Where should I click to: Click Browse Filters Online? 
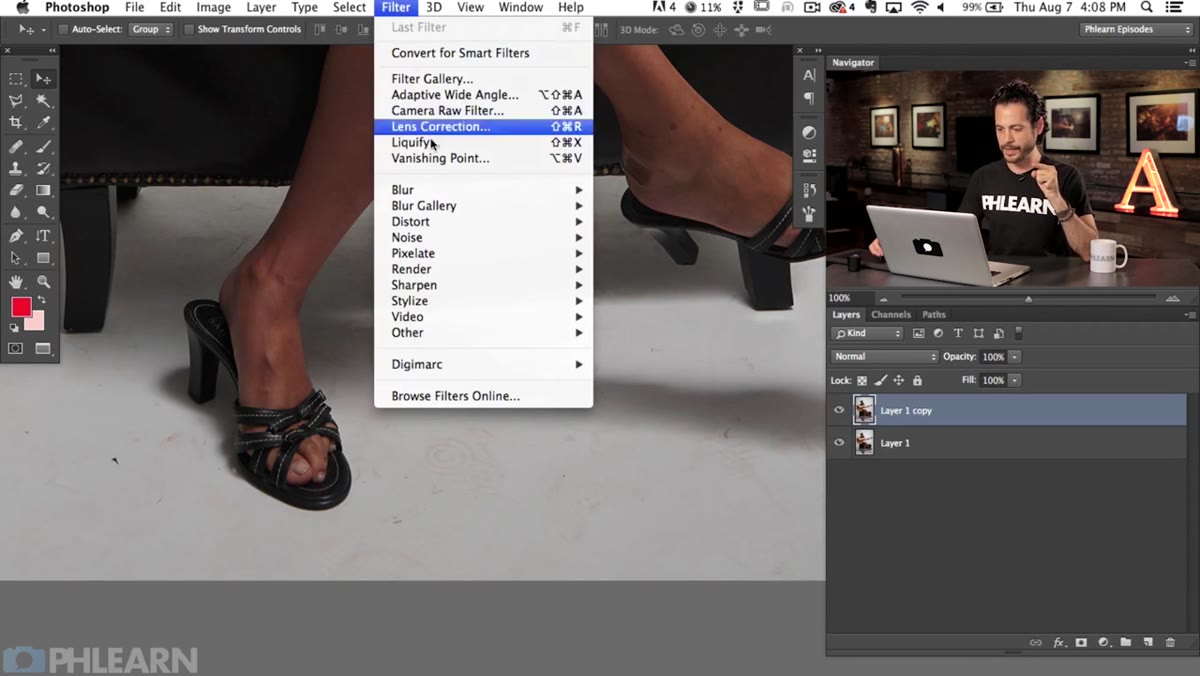click(x=484, y=396)
